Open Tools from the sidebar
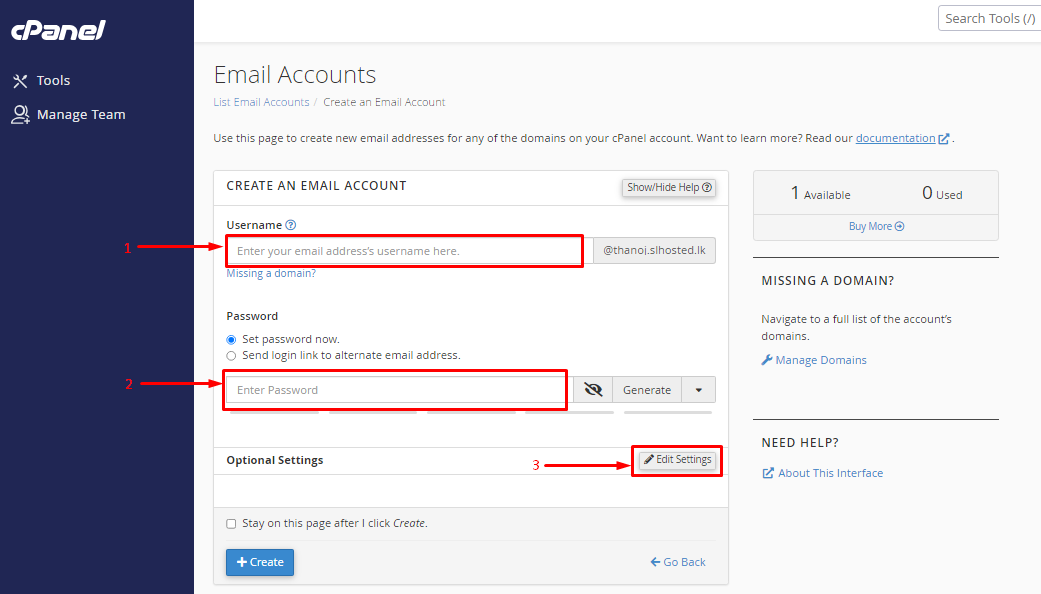Image resolution: width=1041 pixels, height=594 pixels. click(53, 80)
